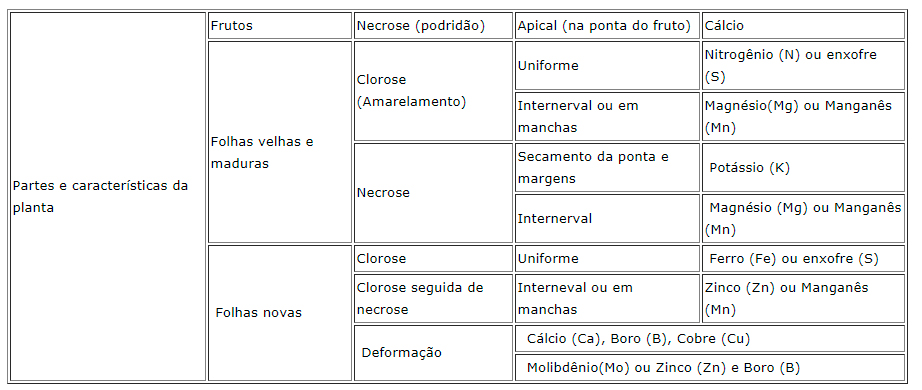Click the 'Internerval ou em manchas' cell
Screen dimensions: 922x390
coord(607,116)
